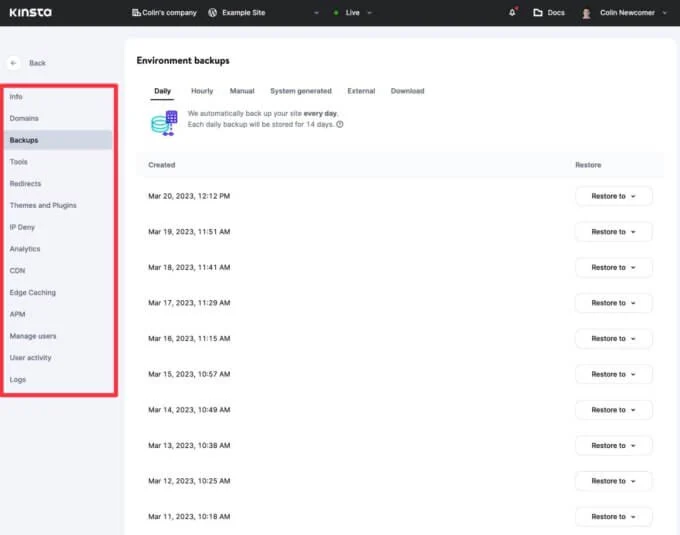Viewport: 680px width, 535px height.
Task: Switch to the Hourly backups tab
Action: tap(202, 91)
